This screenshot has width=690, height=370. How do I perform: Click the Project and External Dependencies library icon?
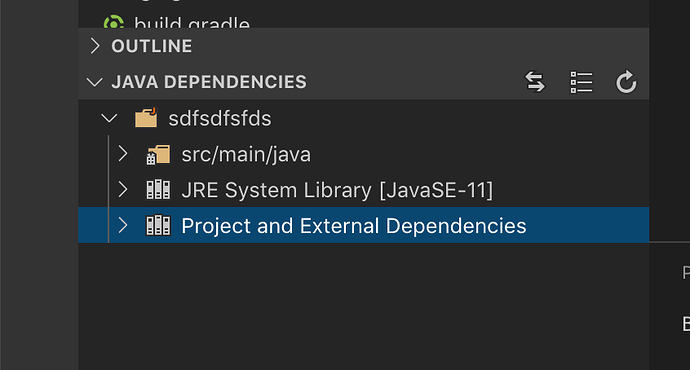[x=158, y=225]
